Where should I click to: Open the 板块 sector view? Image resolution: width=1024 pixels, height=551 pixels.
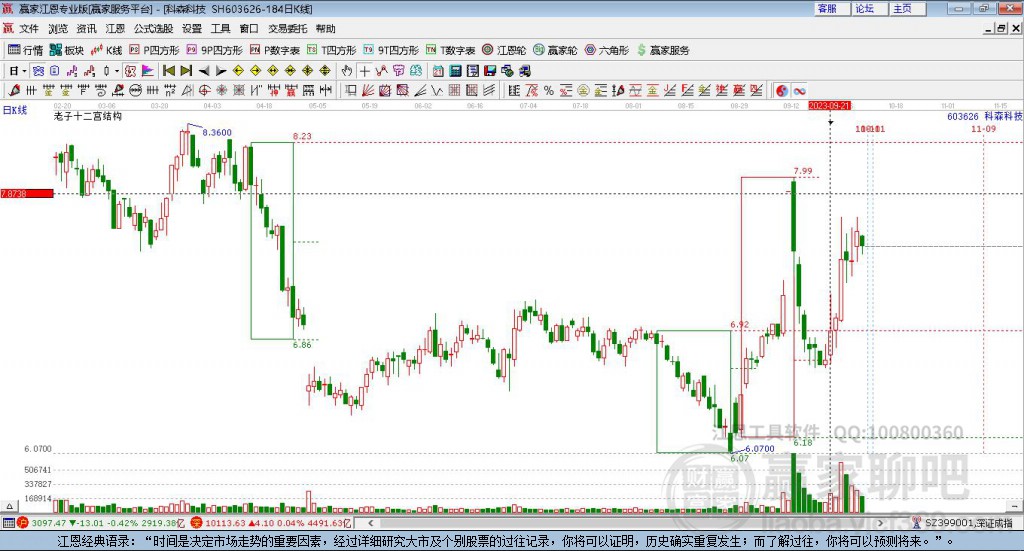(67, 50)
